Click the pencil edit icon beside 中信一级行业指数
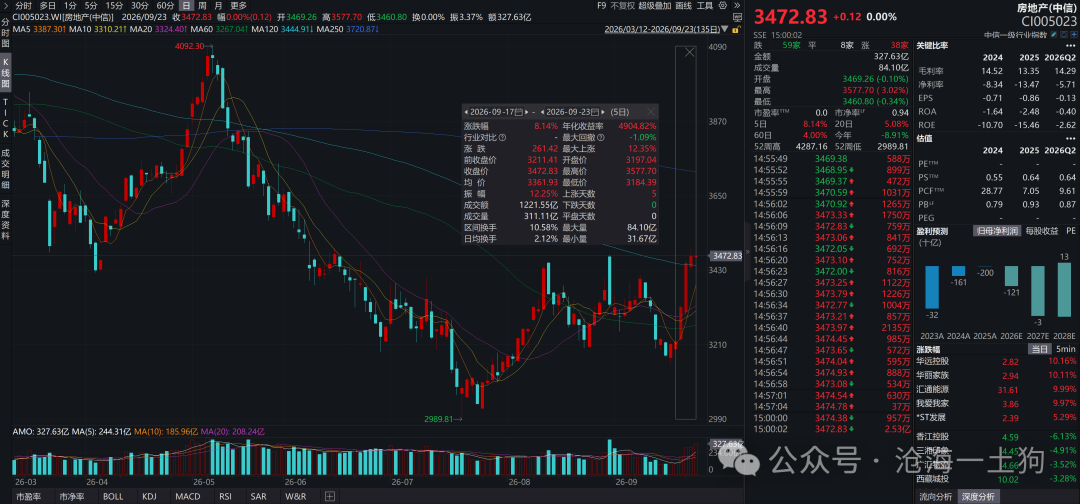This screenshot has height=504, width=1080. 1054,34
